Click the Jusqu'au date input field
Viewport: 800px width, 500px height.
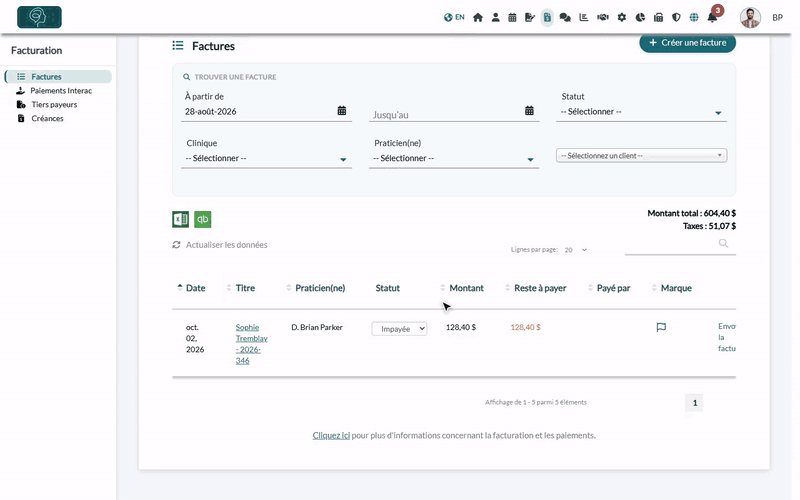[445, 115]
